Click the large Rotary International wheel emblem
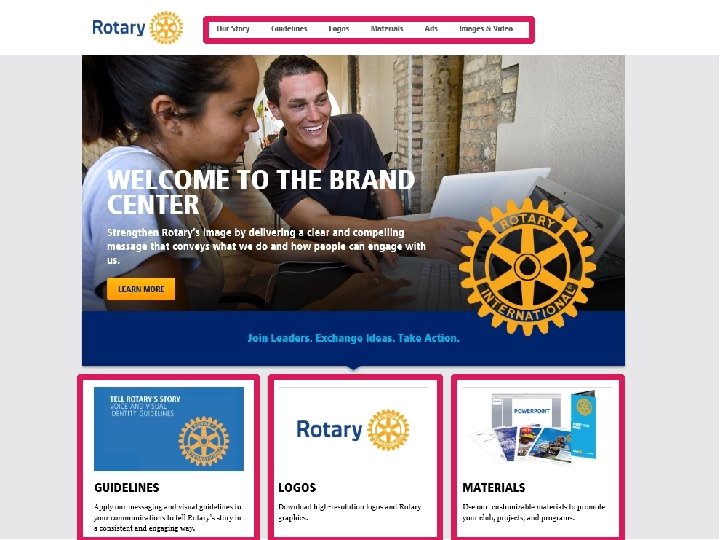 [527, 267]
